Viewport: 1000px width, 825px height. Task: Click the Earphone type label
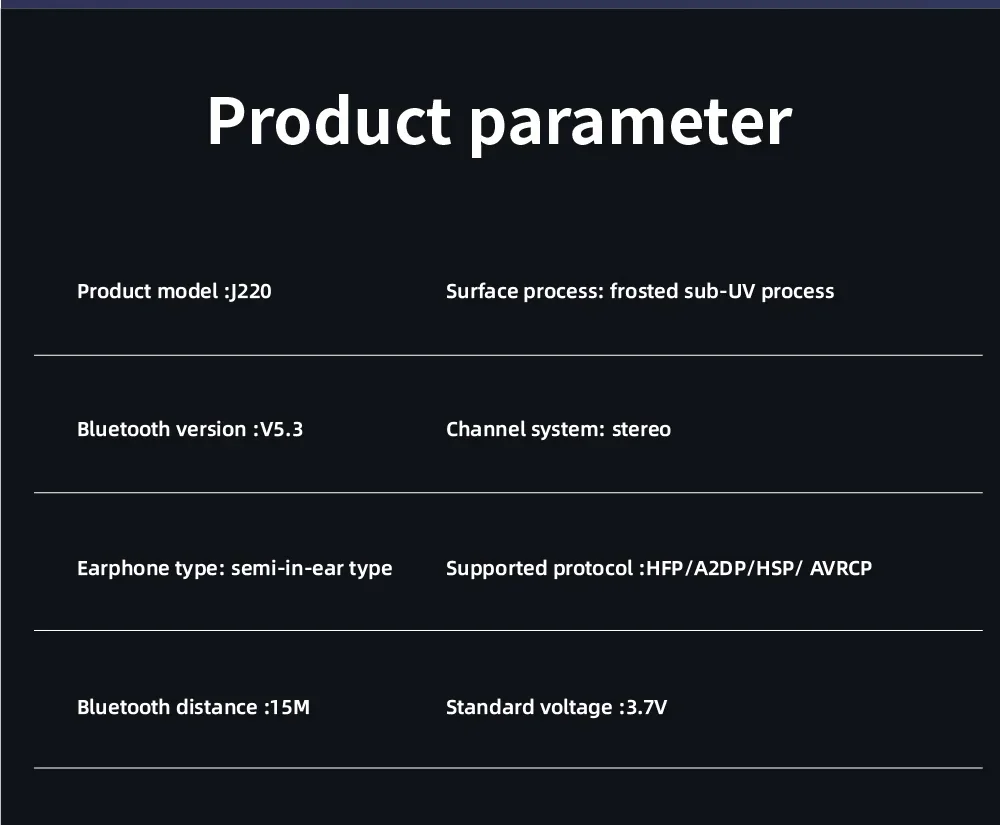coord(150,569)
